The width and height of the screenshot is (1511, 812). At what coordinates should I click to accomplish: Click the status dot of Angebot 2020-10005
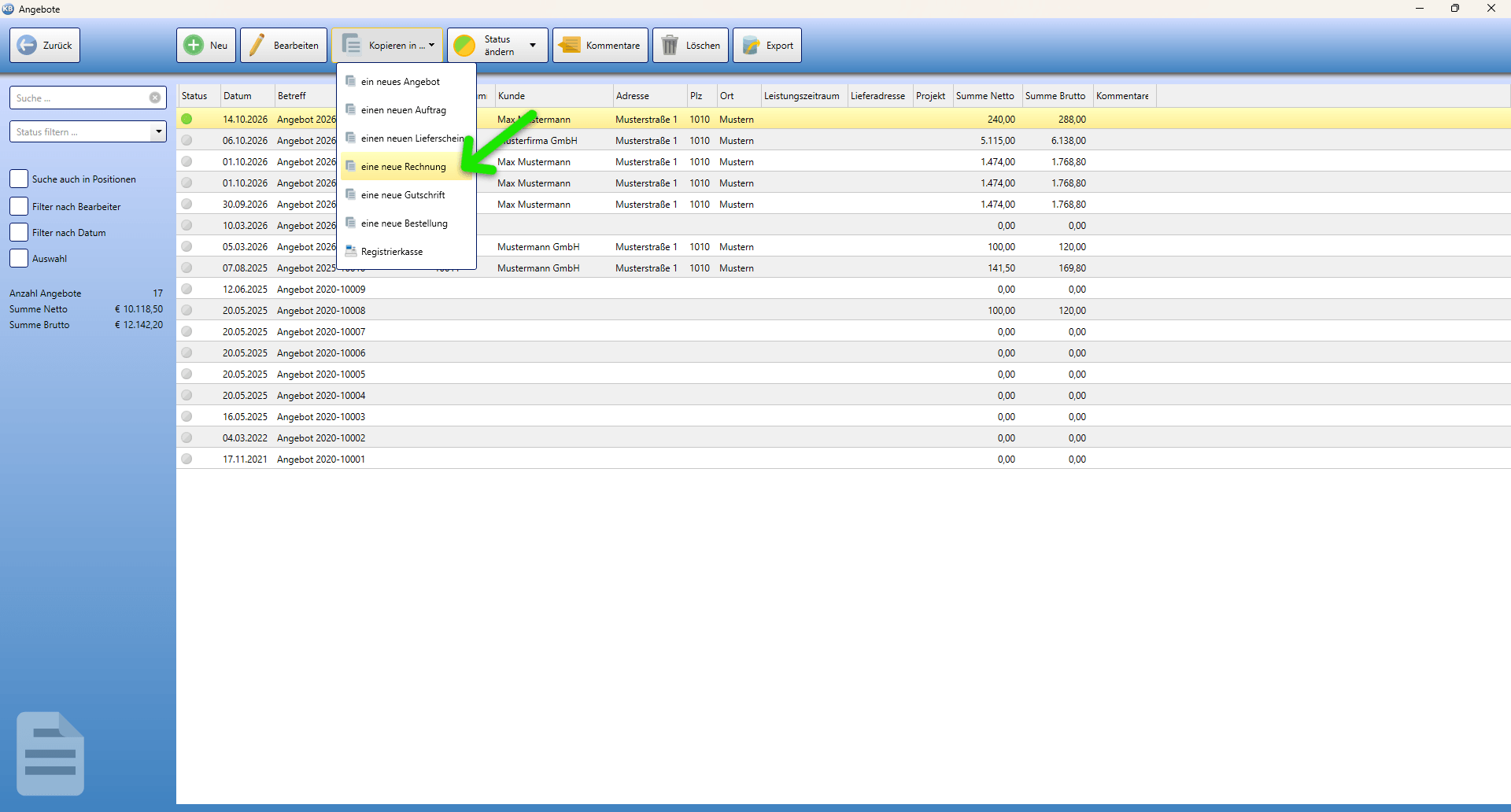(x=187, y=374)
